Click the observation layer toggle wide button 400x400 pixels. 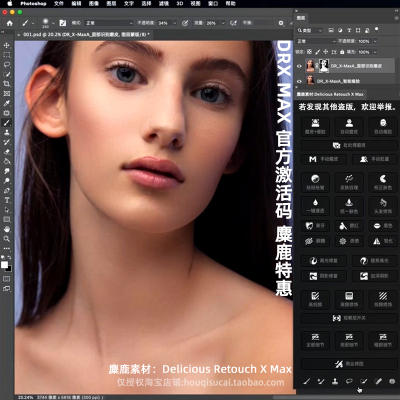tap(349, 318)
